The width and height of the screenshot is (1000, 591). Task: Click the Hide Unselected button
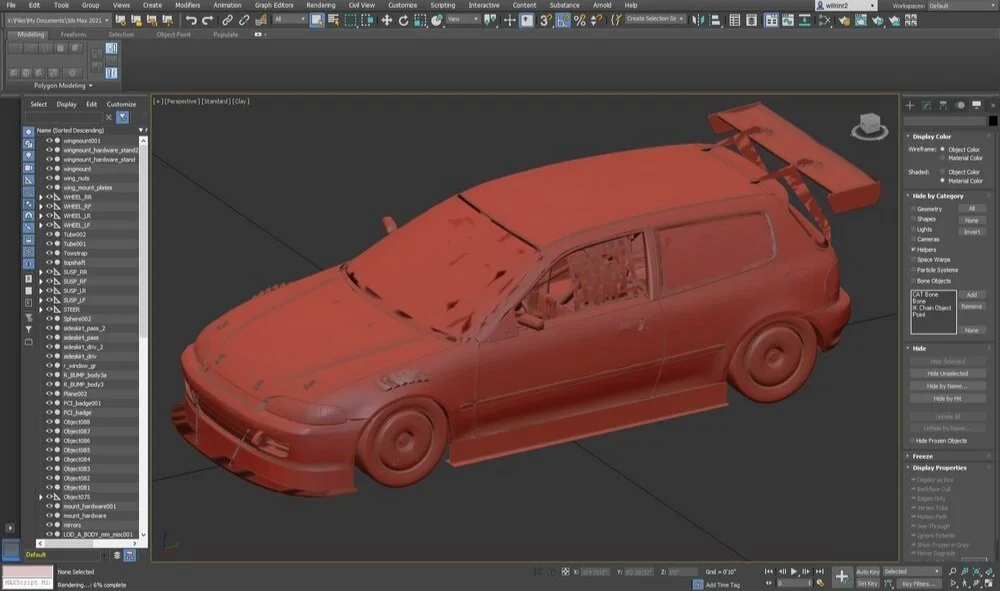tap(947, 374)
